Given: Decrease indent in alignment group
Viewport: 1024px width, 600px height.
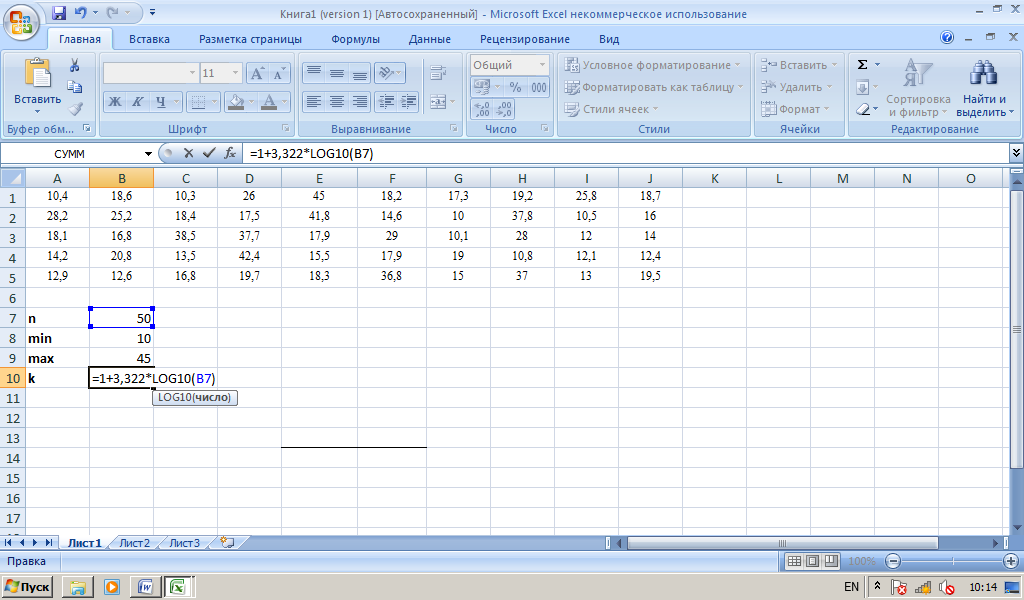Looking at the screenshot, I should pyautogui.click(x=386, y=102).
